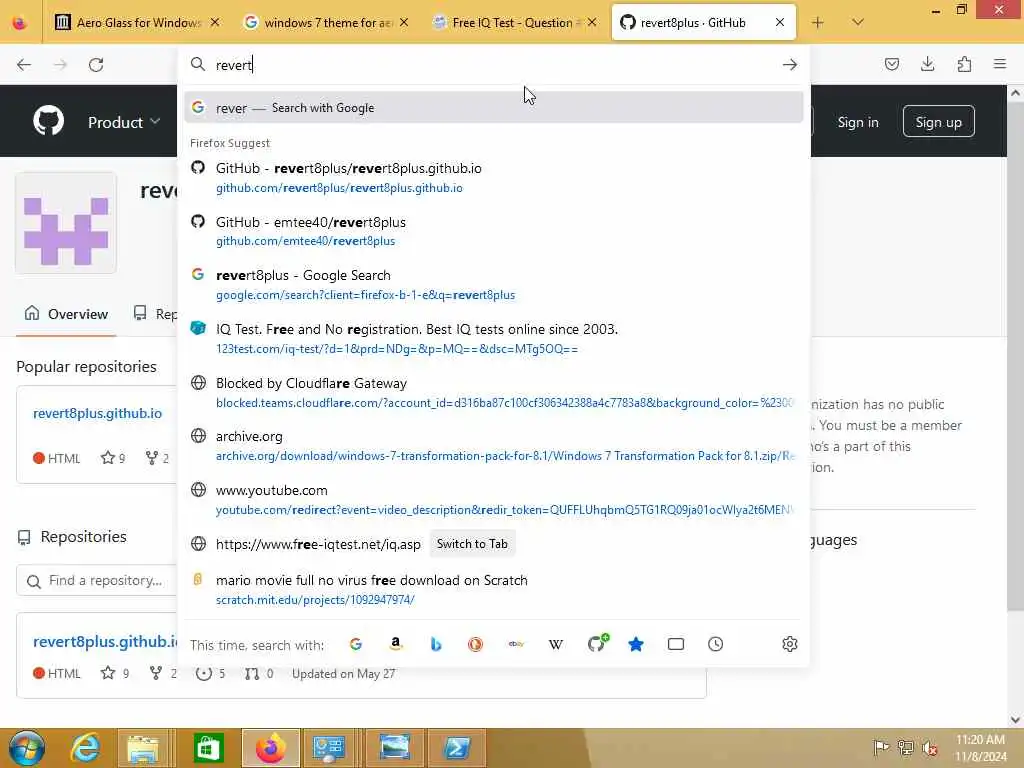Open revert8plus.github.io GitHub suggestion
The width and height of the screenshot is (1024, 768).
pyautogui.click(x=494, y=178)
